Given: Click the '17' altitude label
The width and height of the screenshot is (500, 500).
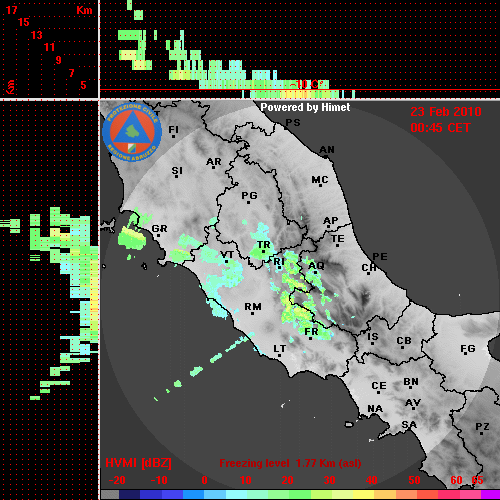Looking at the screenshot, I should click(11, 10).
